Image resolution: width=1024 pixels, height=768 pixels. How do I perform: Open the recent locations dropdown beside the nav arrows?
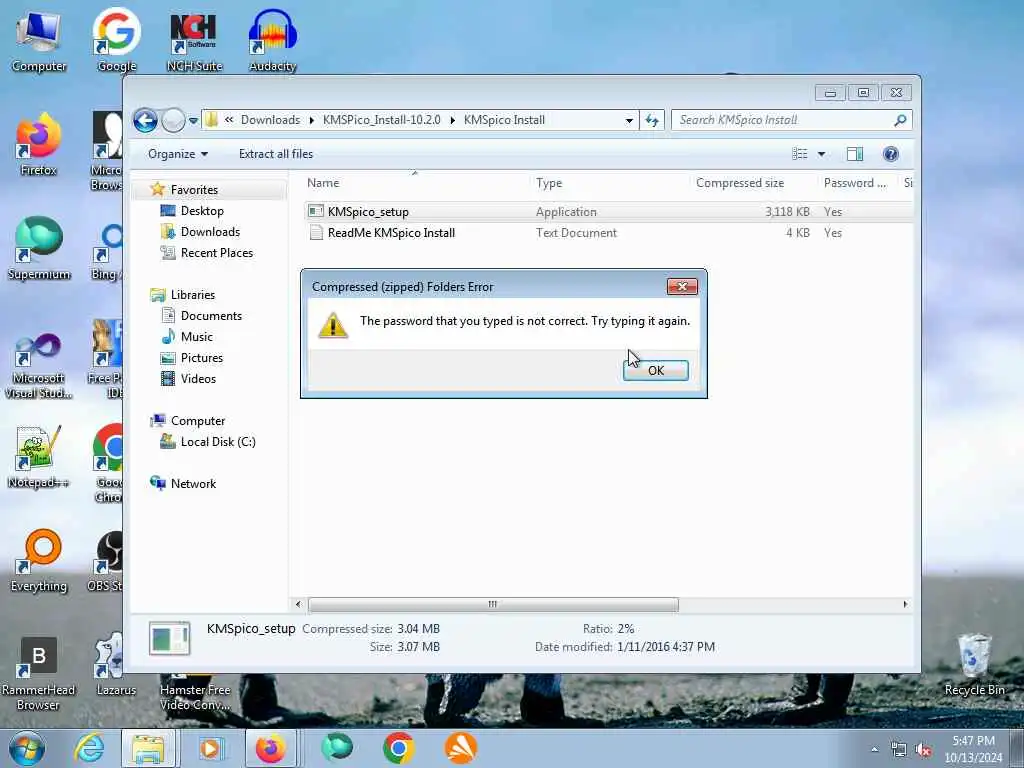click(193, 121)
